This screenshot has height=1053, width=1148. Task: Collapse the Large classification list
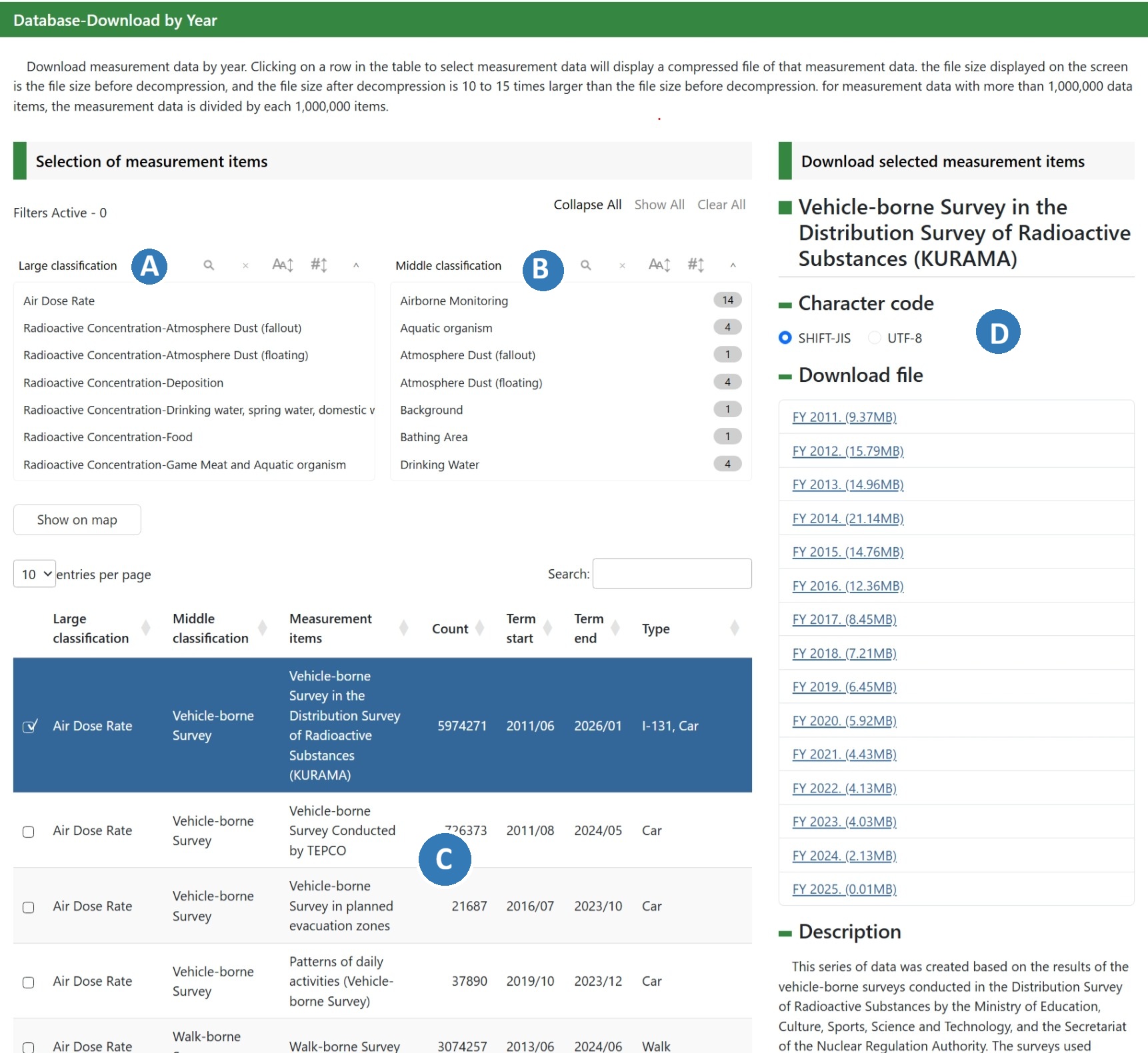(357, 265)
